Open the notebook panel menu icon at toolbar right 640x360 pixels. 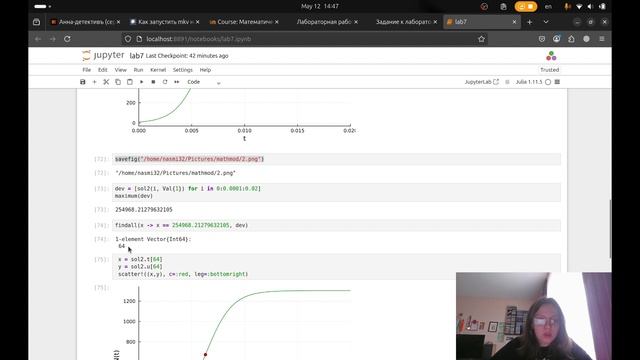coord(557,82)
